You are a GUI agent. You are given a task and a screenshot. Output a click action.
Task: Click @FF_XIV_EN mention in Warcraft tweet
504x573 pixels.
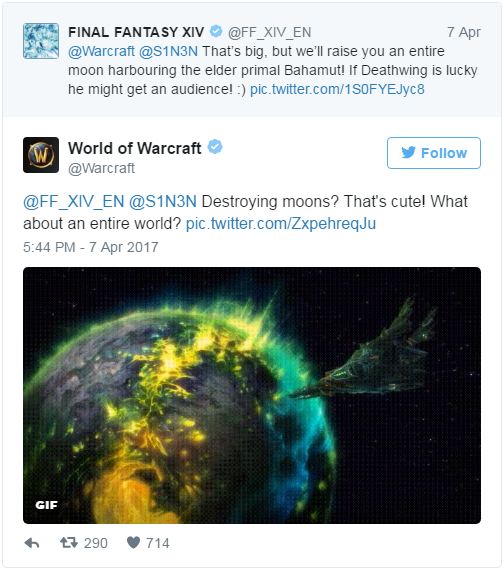click(x=74, y=201)
